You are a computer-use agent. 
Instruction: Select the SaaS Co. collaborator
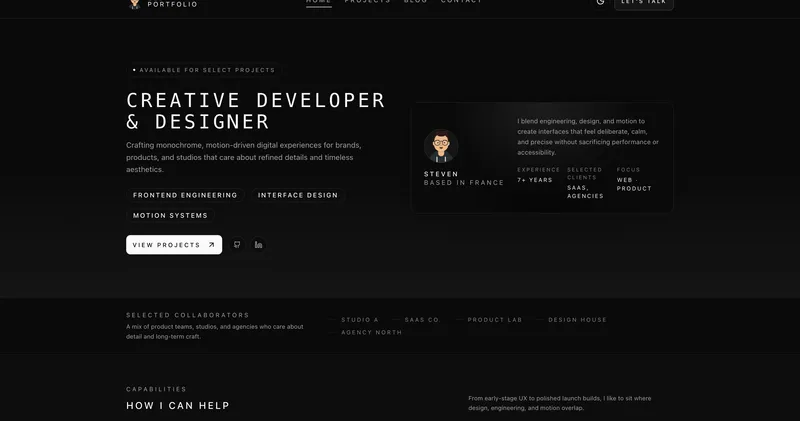click(422, 320)
